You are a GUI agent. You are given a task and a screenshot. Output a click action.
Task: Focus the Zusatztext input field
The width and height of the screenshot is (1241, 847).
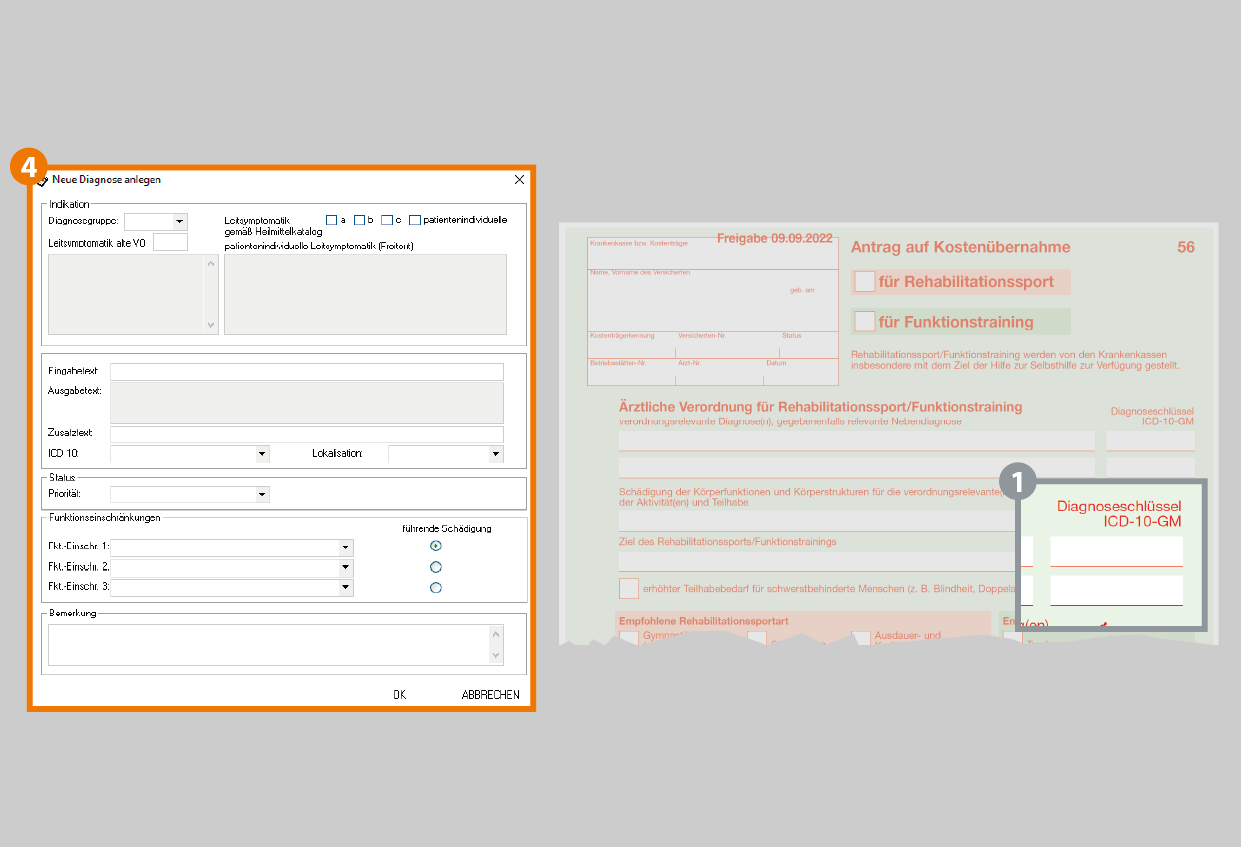pos(306,435)
